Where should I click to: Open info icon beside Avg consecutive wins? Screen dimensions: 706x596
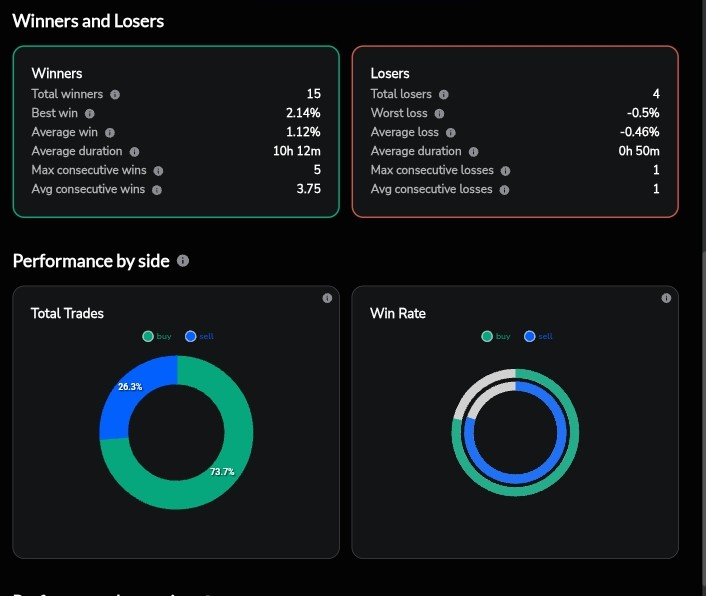point(157,190)
